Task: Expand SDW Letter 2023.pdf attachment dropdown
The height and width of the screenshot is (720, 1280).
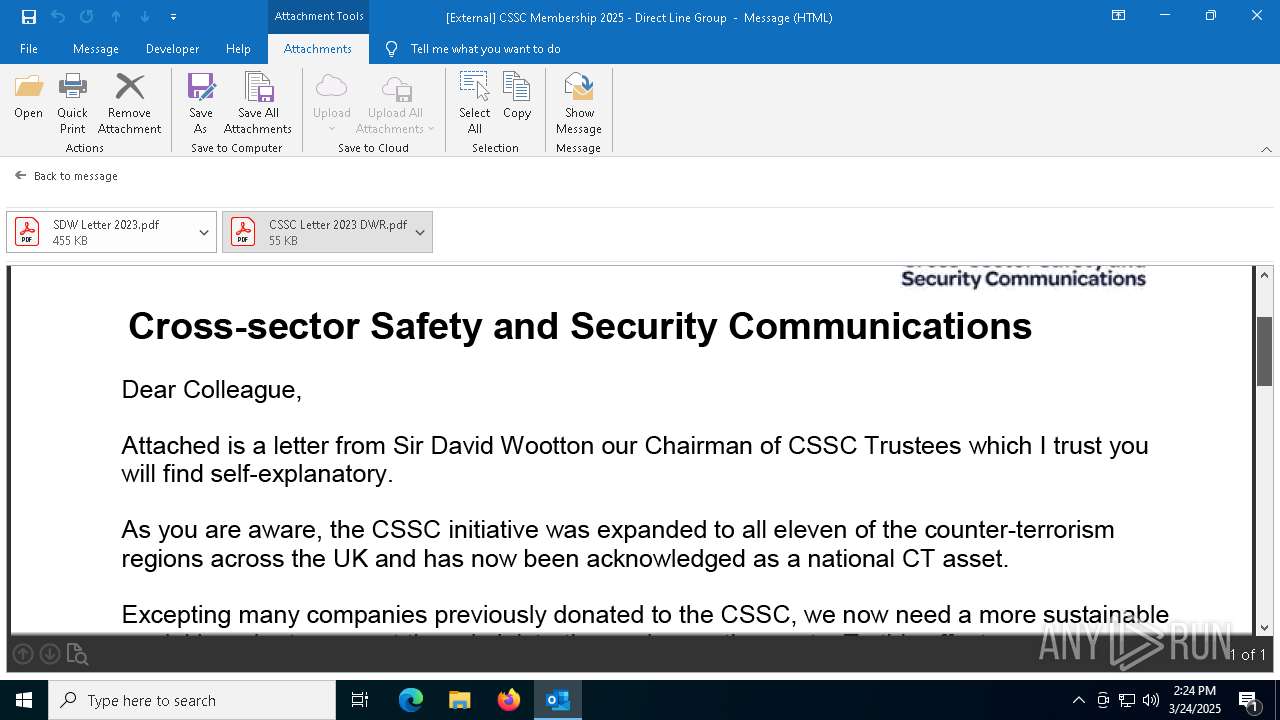Action: click(x=204, y=232)
